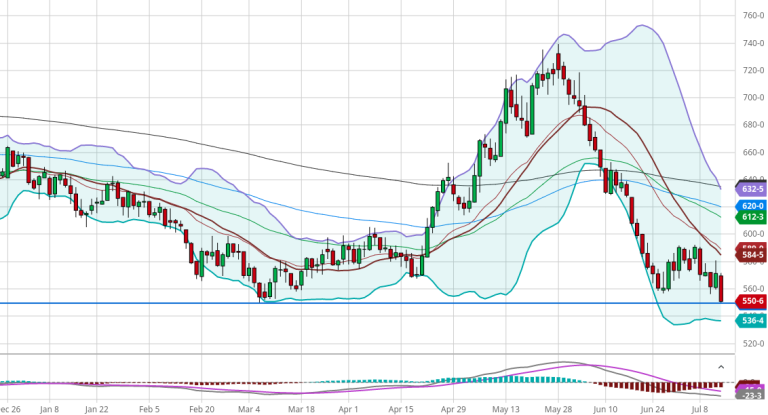This screenshot has height=415, width=768.
Task: Click the 700-0 price axis tick
Action: pyautogui.click(x=754, y=98)
